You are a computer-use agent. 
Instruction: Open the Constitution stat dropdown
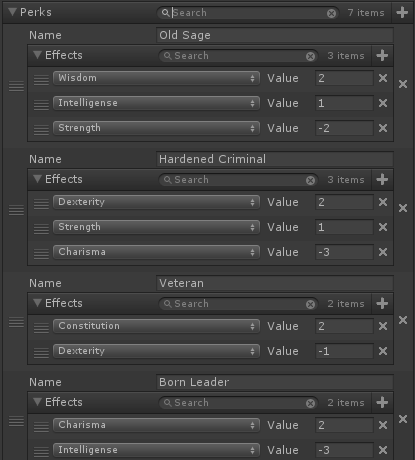(156, 326)
